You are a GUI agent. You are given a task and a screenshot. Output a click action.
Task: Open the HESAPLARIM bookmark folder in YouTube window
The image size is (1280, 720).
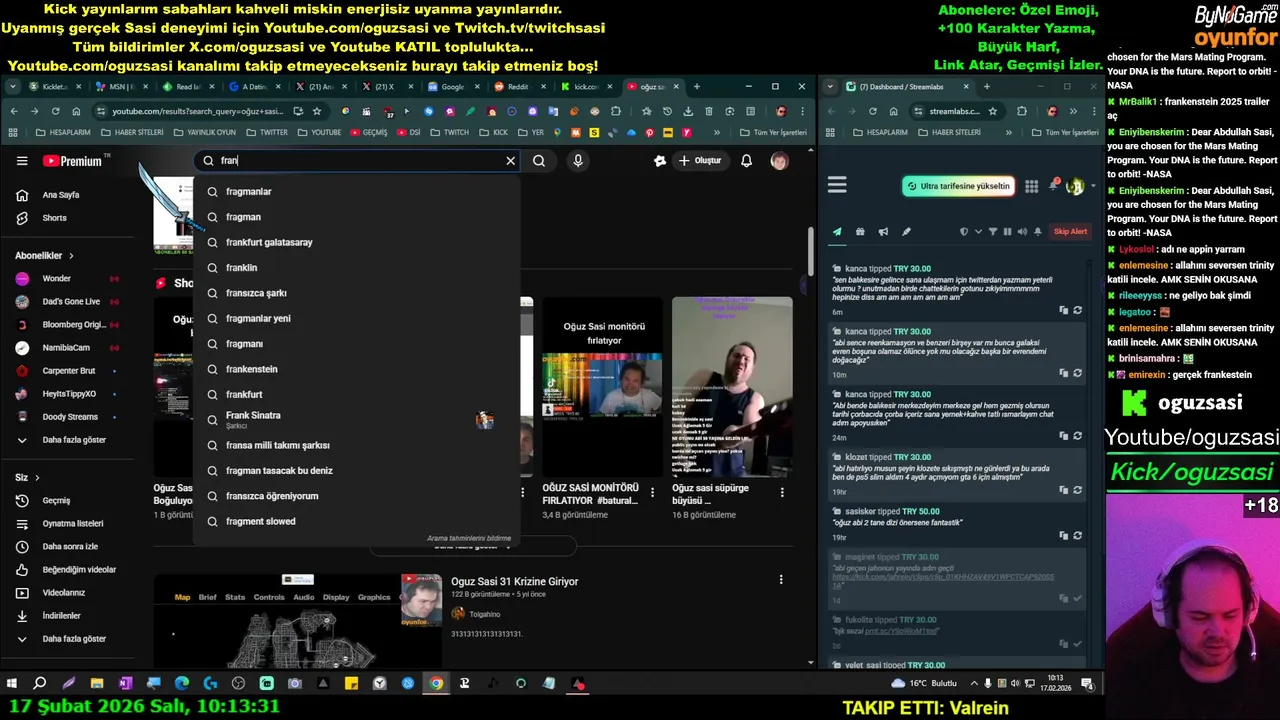pyautogui.click(x=63, y=132)
